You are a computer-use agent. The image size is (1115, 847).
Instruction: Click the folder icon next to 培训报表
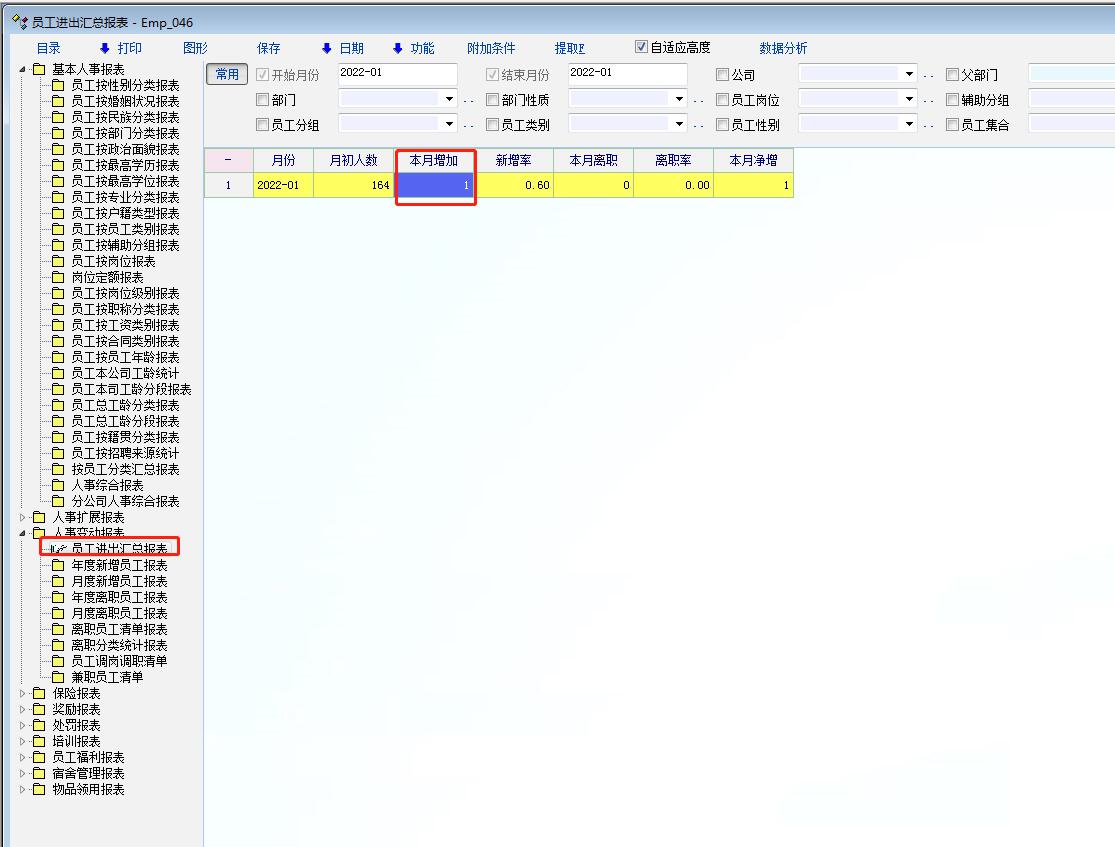39,741
